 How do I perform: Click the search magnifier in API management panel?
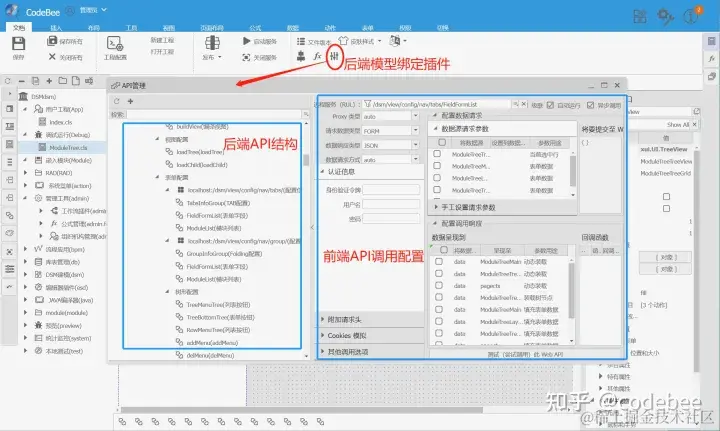pos(305,114)
